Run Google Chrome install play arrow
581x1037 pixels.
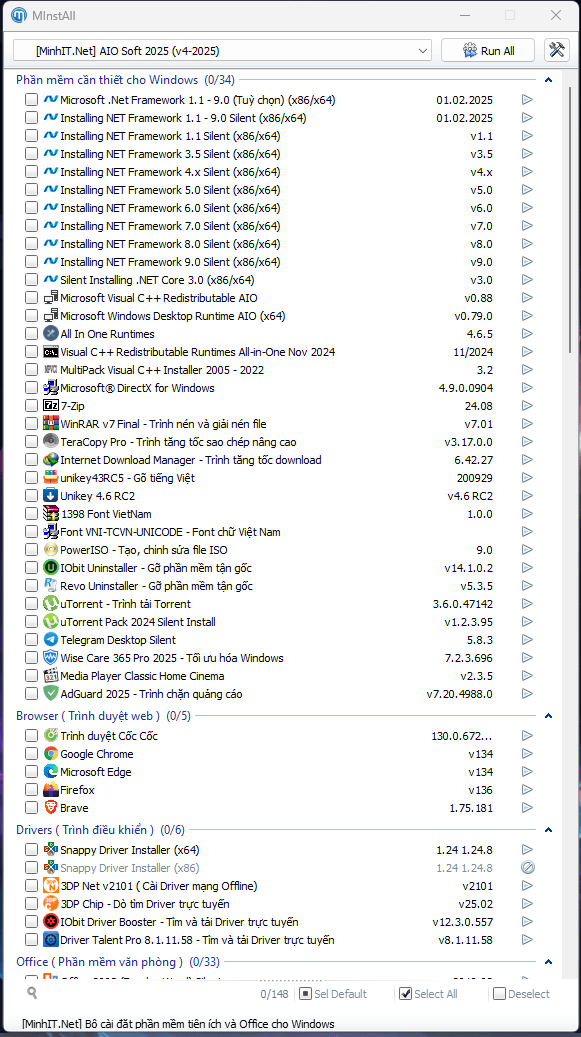pyautogui.click(x=527, y=754)
